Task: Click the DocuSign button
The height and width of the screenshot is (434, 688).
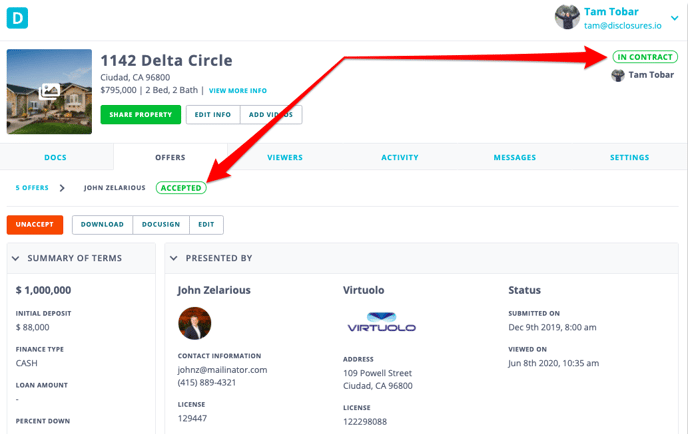Action: click(x=161, y=225)
